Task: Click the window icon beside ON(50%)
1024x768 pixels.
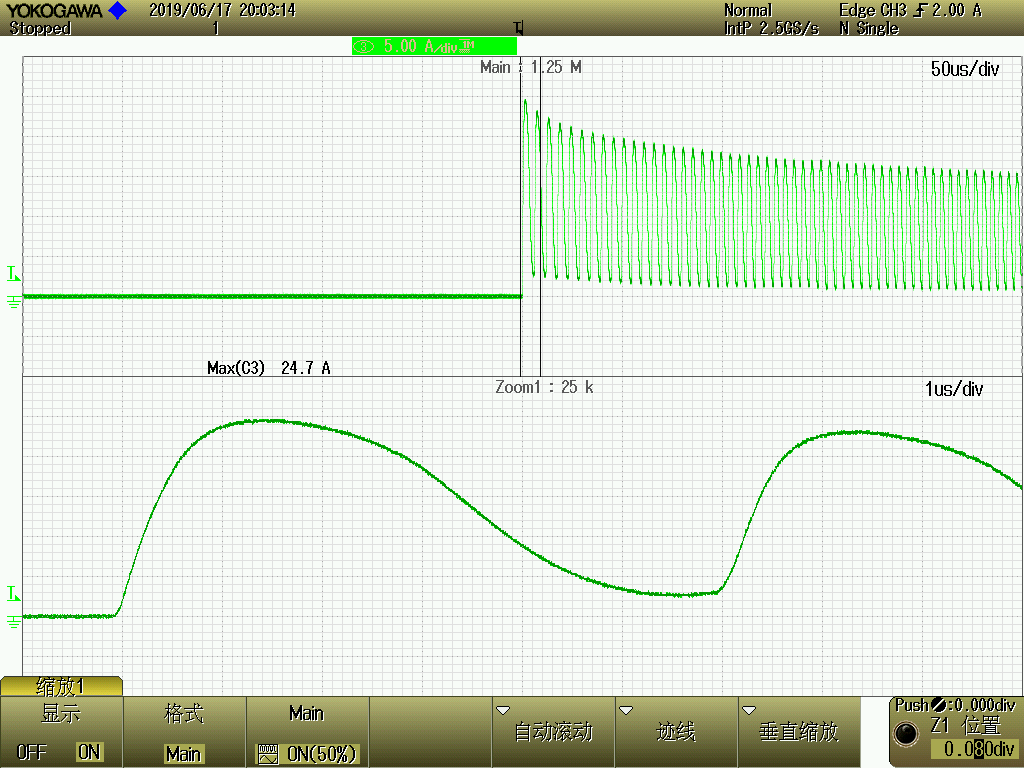Action: click(x=268, y=754)
